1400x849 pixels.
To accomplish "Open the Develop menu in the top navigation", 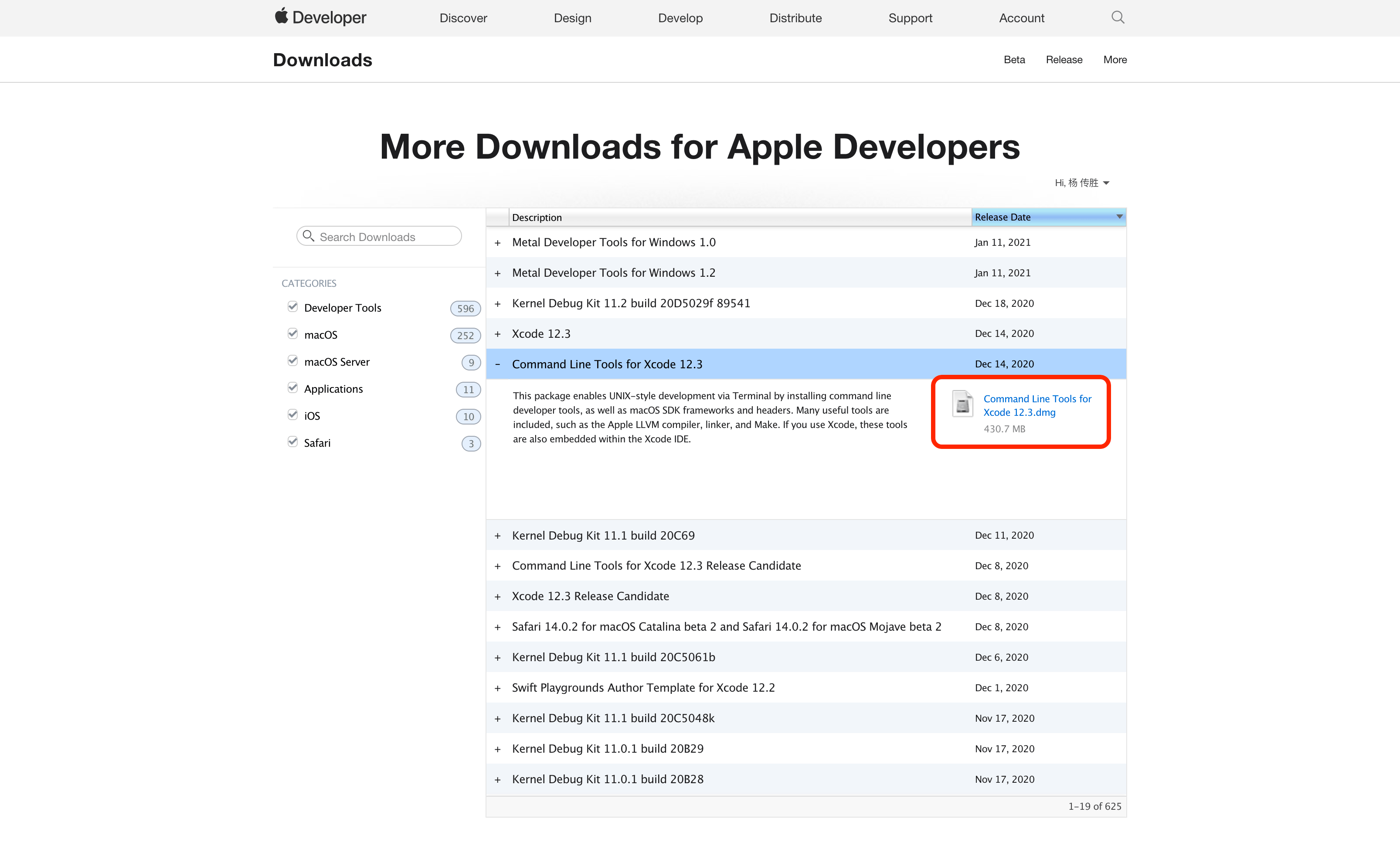I will pos(680,18).
